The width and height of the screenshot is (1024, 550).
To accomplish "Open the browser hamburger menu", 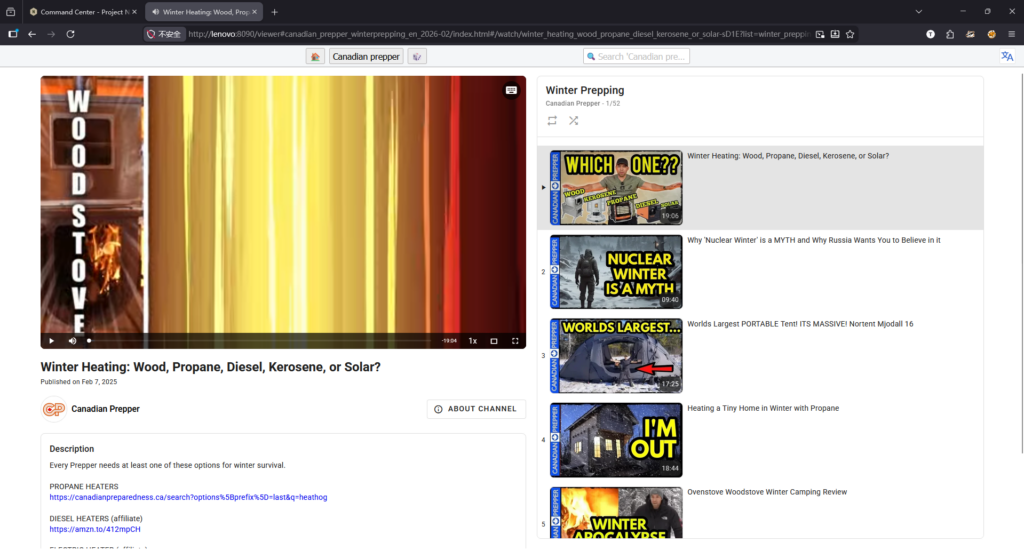I will tap(1012, 33).
